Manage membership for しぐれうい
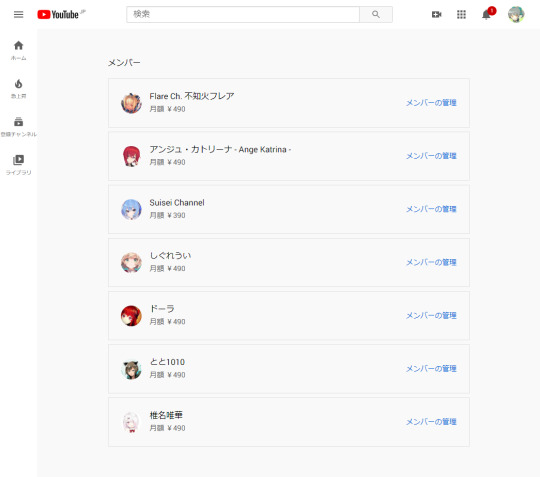Image resolution: width=540 pixels, height=477 pixels. click(431, 262)
